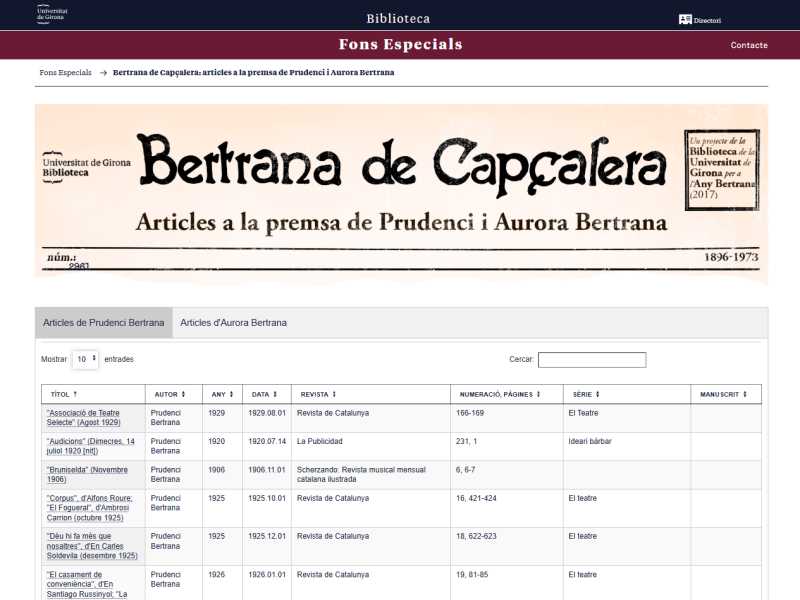Screen dimensions: 800x600
Task: Switch to Articles d'Aurora Bertrana tab
Action: [x=233, y=322]
